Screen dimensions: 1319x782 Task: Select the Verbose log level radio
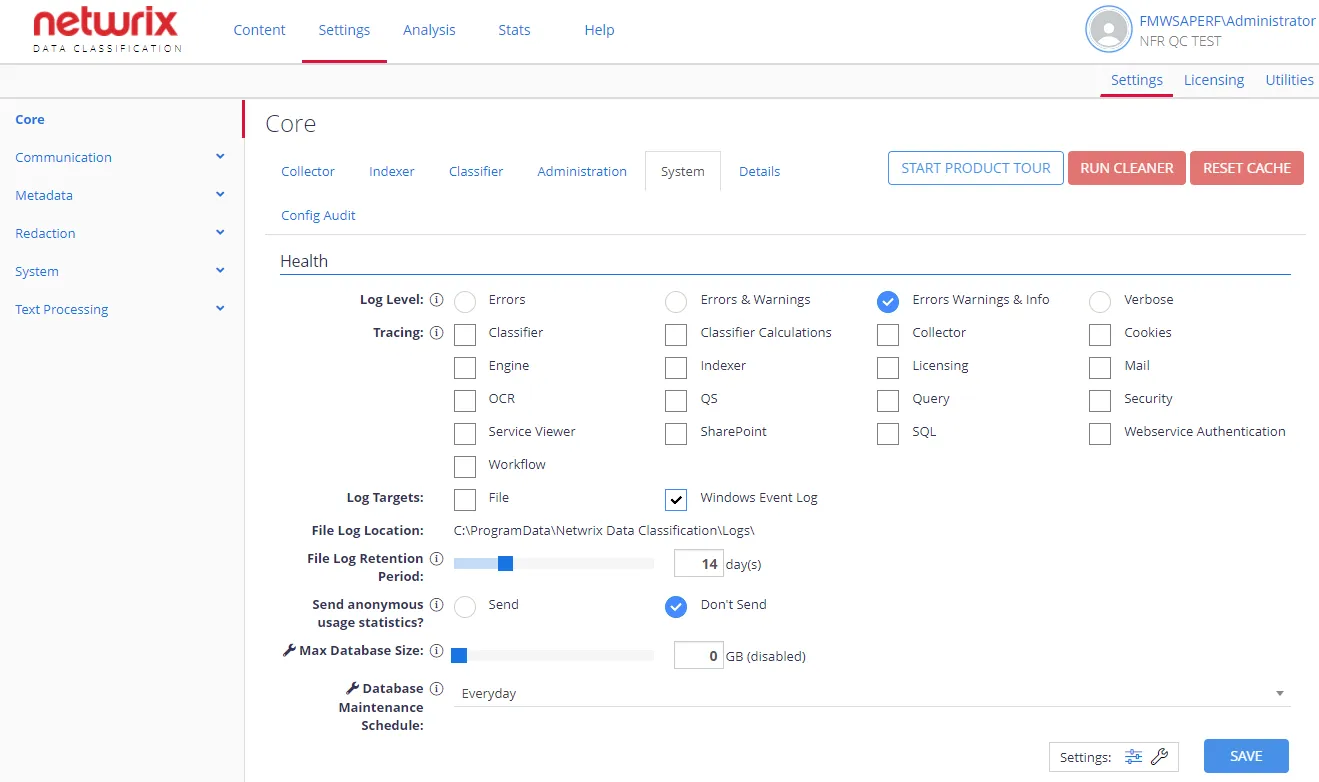[1100, 301]
